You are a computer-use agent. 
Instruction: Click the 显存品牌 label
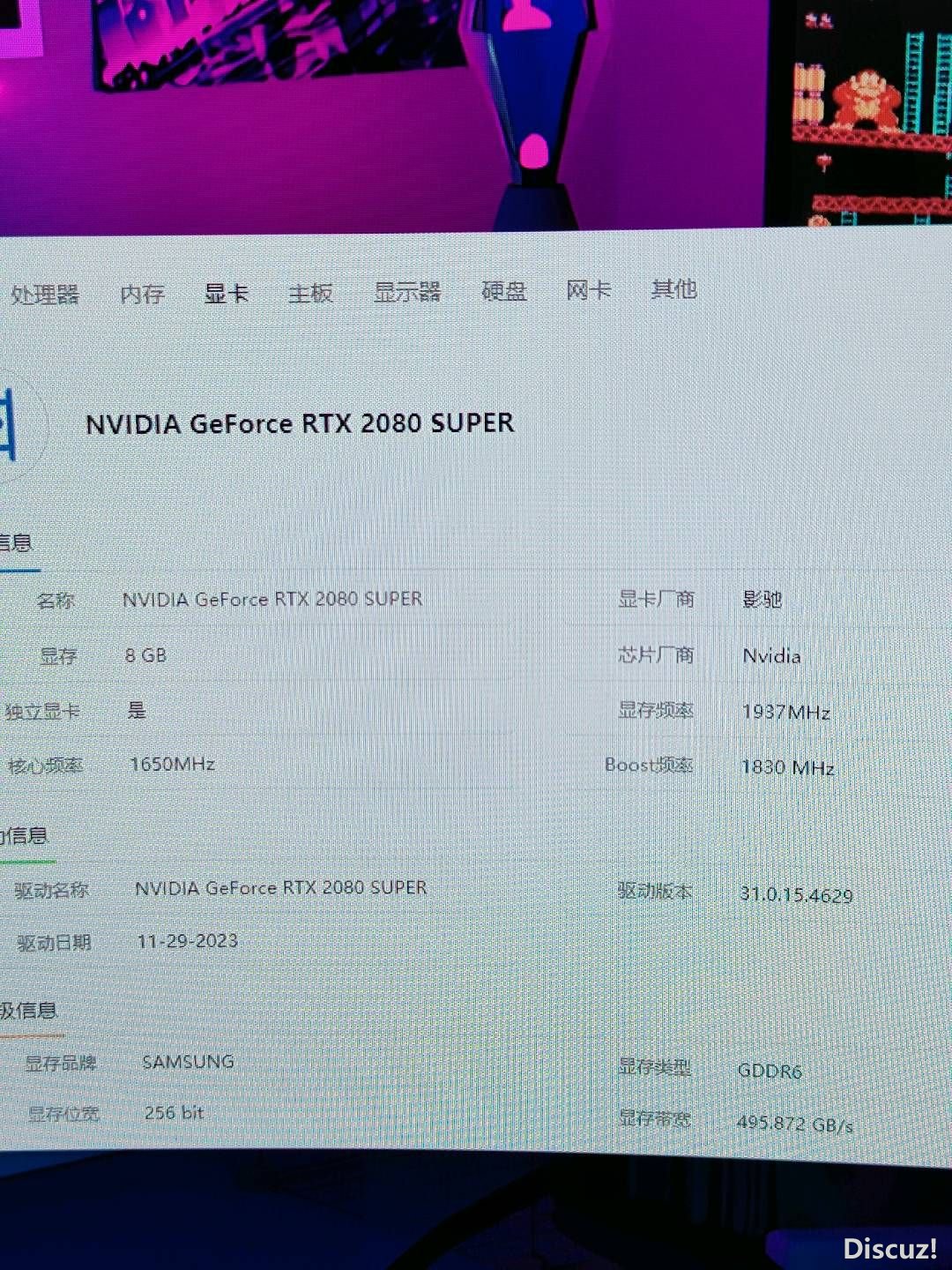click(x=60, y=1063)
